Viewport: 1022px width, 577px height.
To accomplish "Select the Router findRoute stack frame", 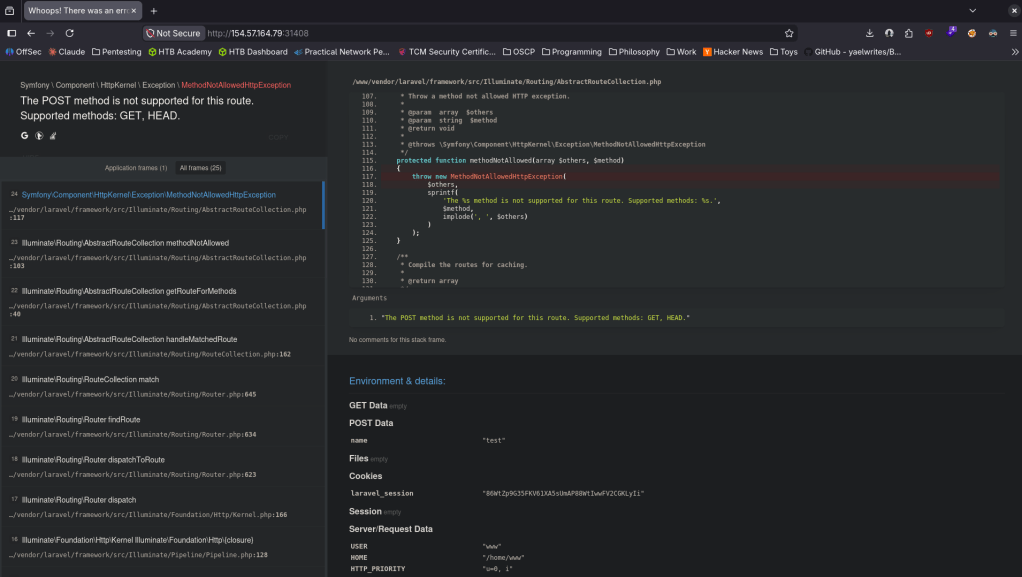I will click(x=80, y=419).
